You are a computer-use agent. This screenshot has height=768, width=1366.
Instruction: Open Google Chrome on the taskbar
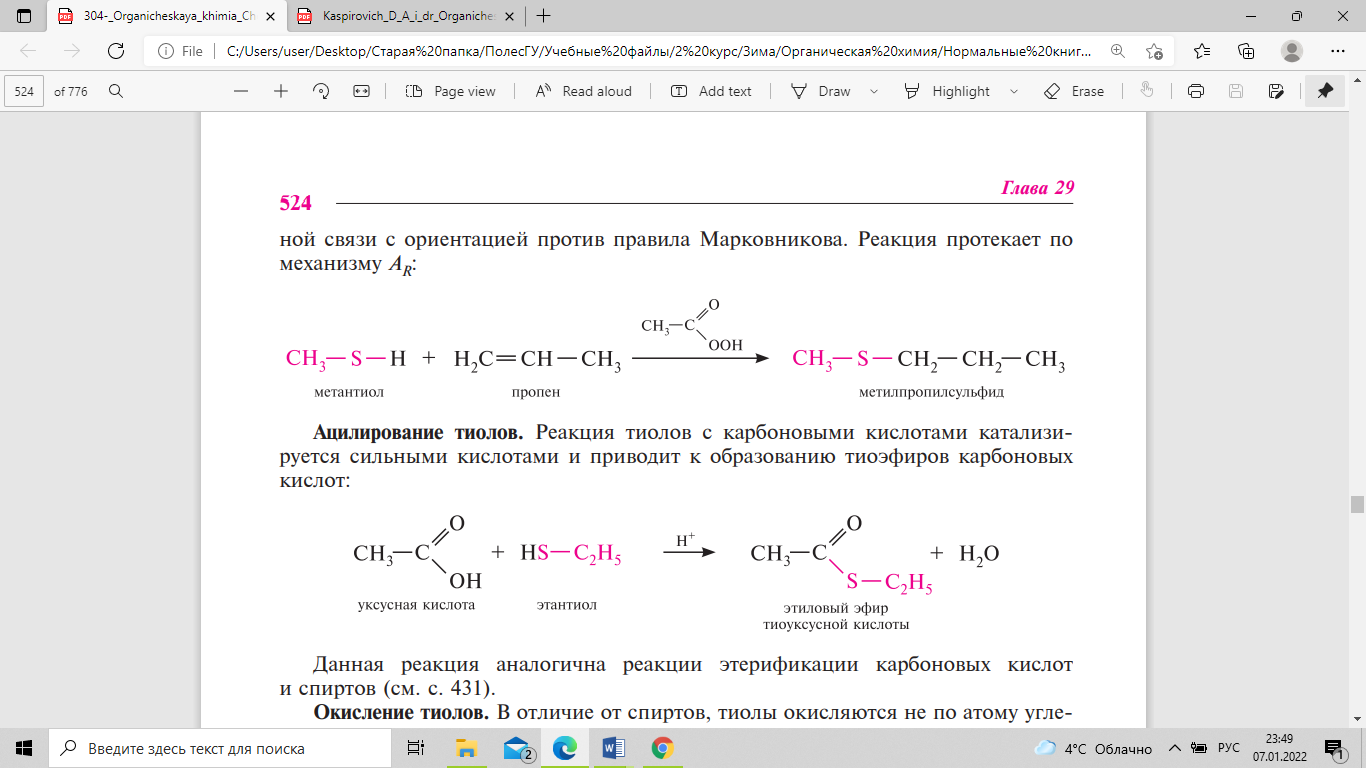(662, 748)
